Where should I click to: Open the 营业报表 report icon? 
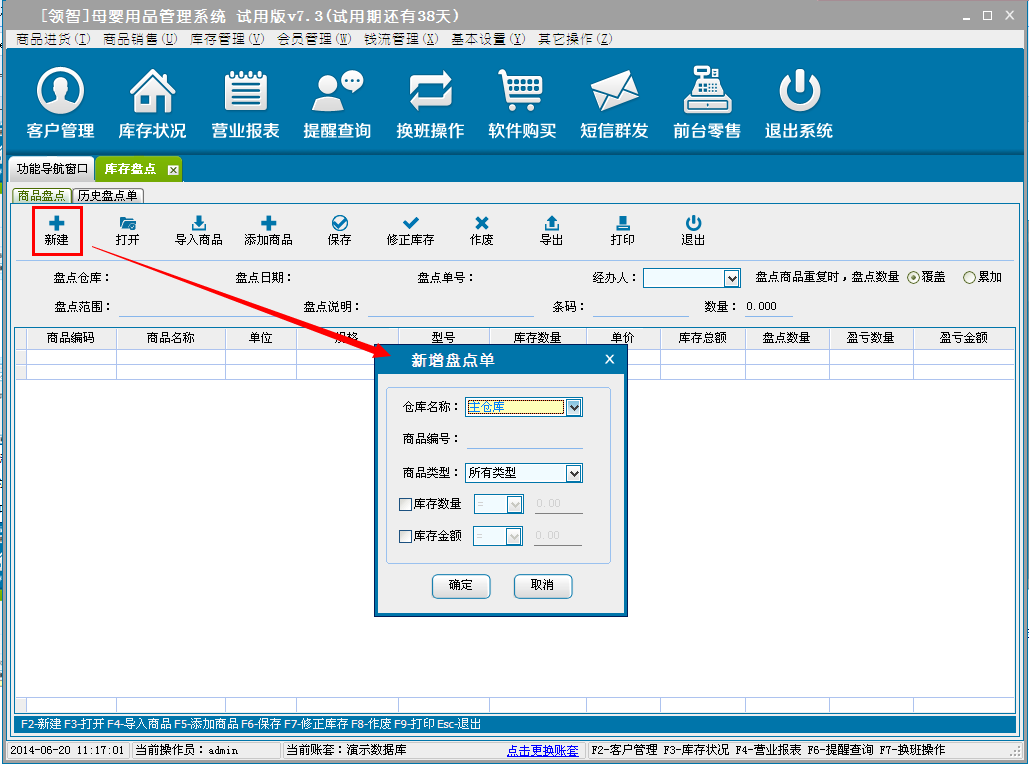tap(245, 92)
